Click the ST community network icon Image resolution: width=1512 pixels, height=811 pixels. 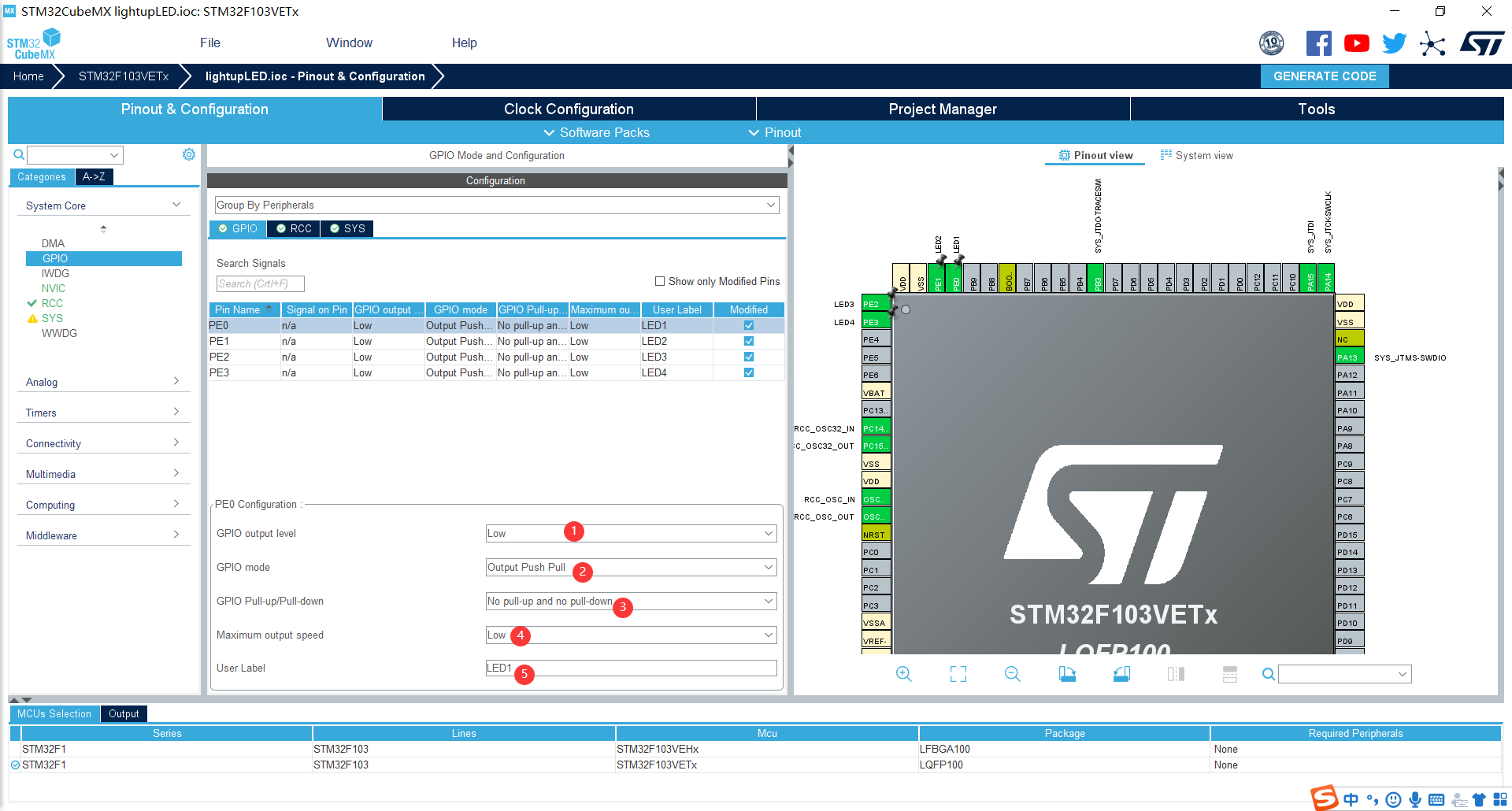point(1432,43)
